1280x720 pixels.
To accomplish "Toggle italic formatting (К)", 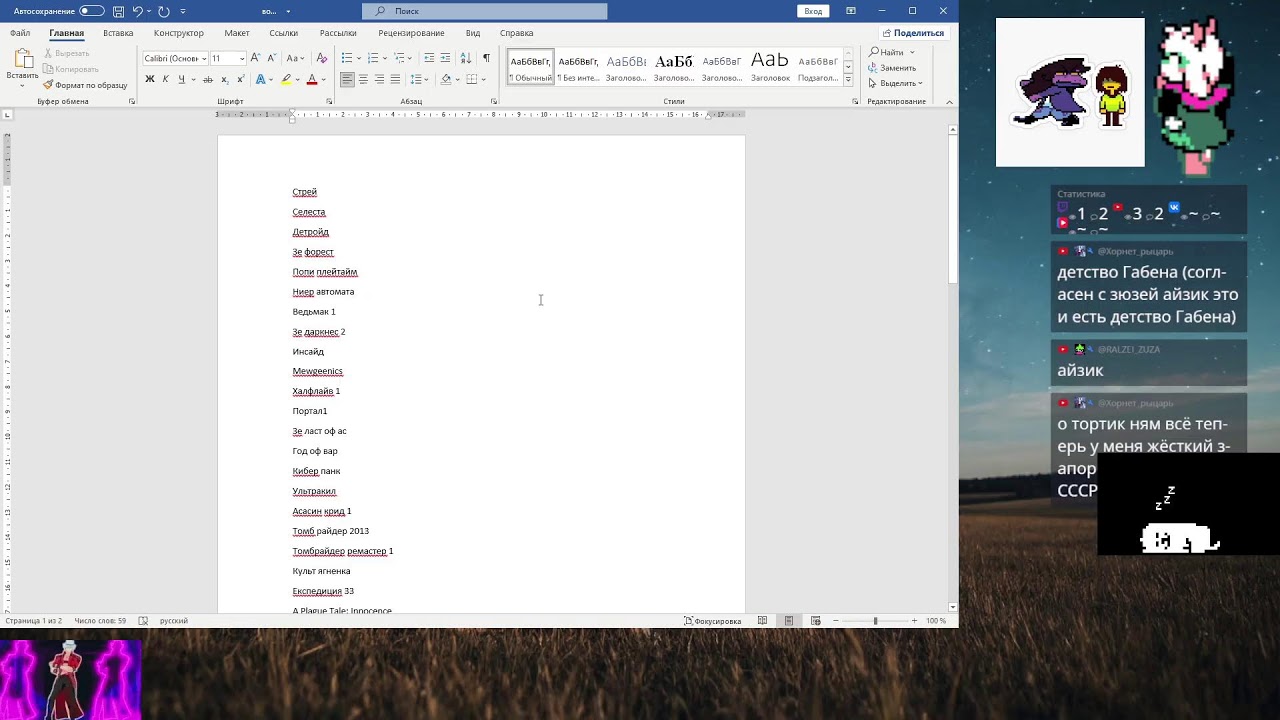I will (x=166, y=79).
